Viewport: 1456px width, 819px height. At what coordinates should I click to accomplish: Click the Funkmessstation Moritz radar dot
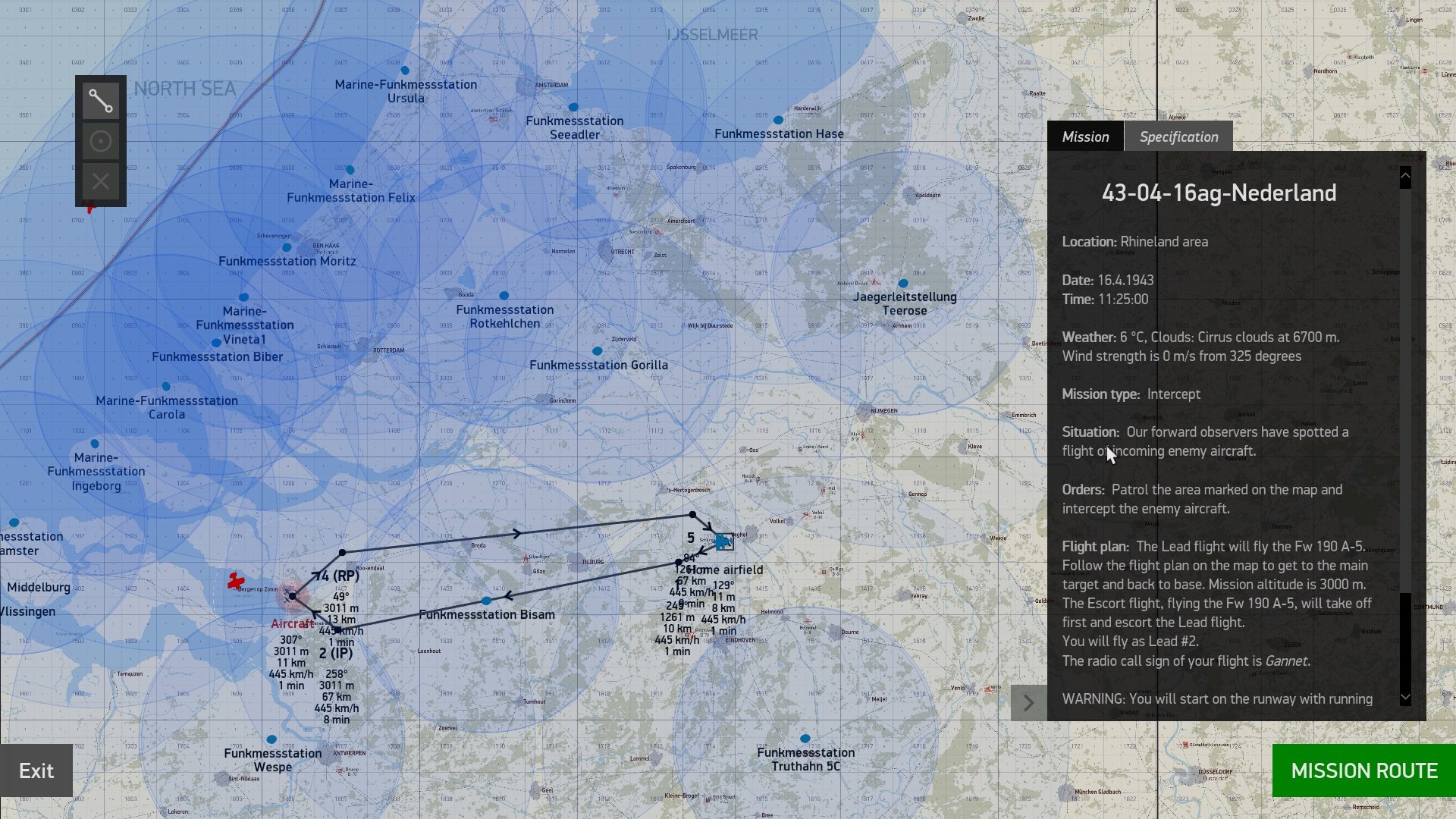pyautogui.click(x=287, y=247)
